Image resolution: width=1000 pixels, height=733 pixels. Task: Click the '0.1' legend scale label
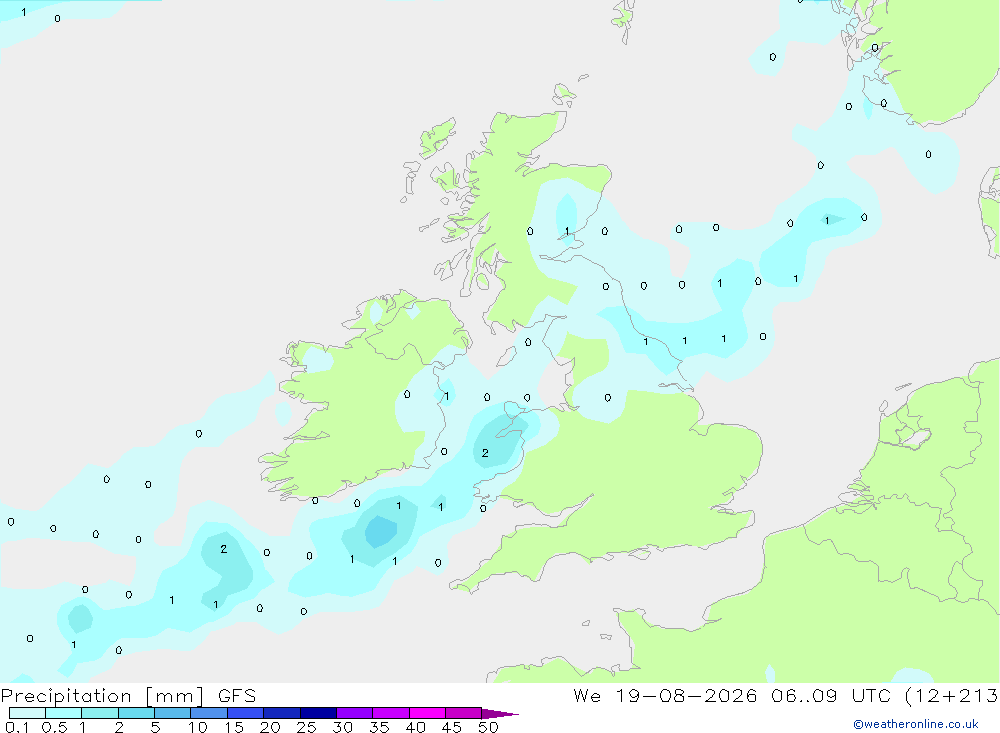17,727
